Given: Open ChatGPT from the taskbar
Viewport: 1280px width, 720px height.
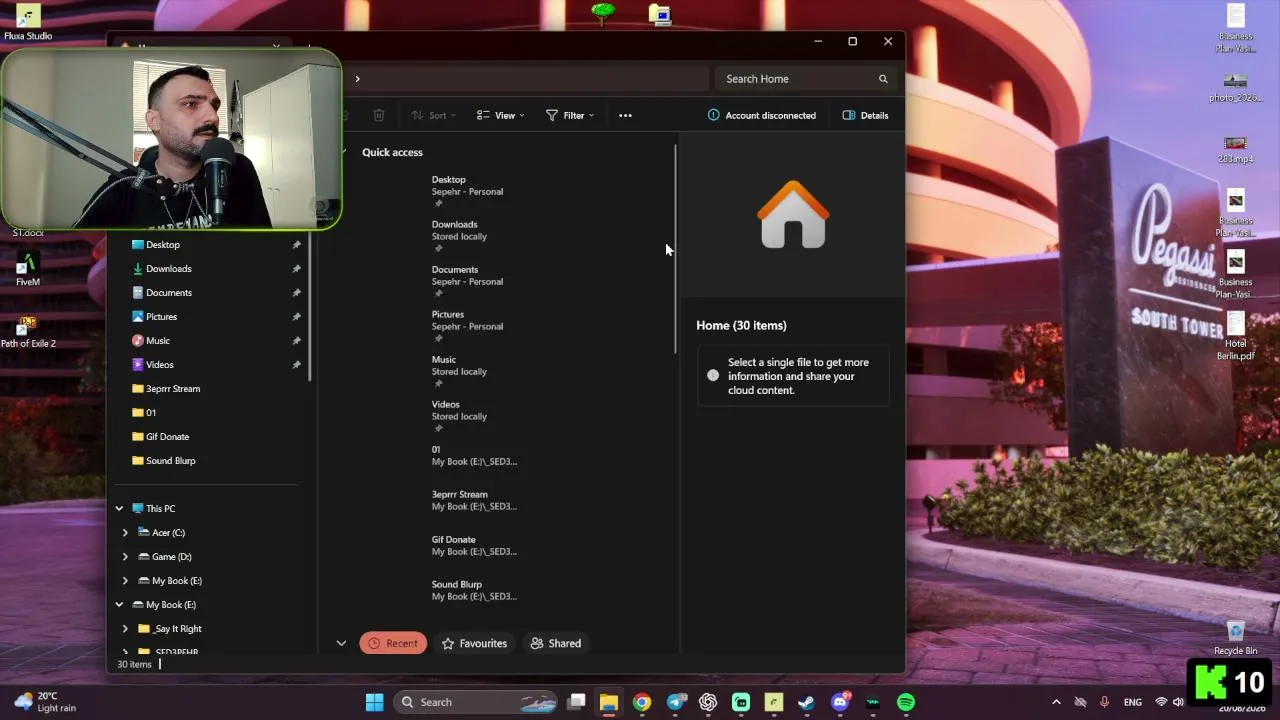Looking at the screenshot, I should [708, 702].
